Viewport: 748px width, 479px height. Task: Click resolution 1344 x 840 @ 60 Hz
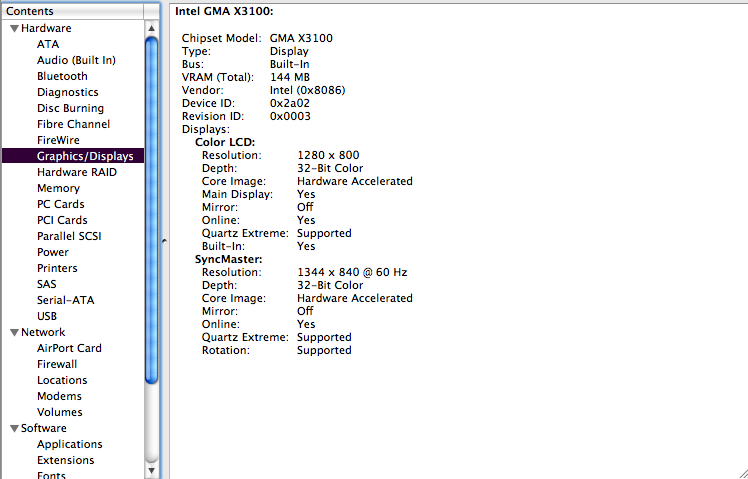pyautogui.click(x=352, y=272)
